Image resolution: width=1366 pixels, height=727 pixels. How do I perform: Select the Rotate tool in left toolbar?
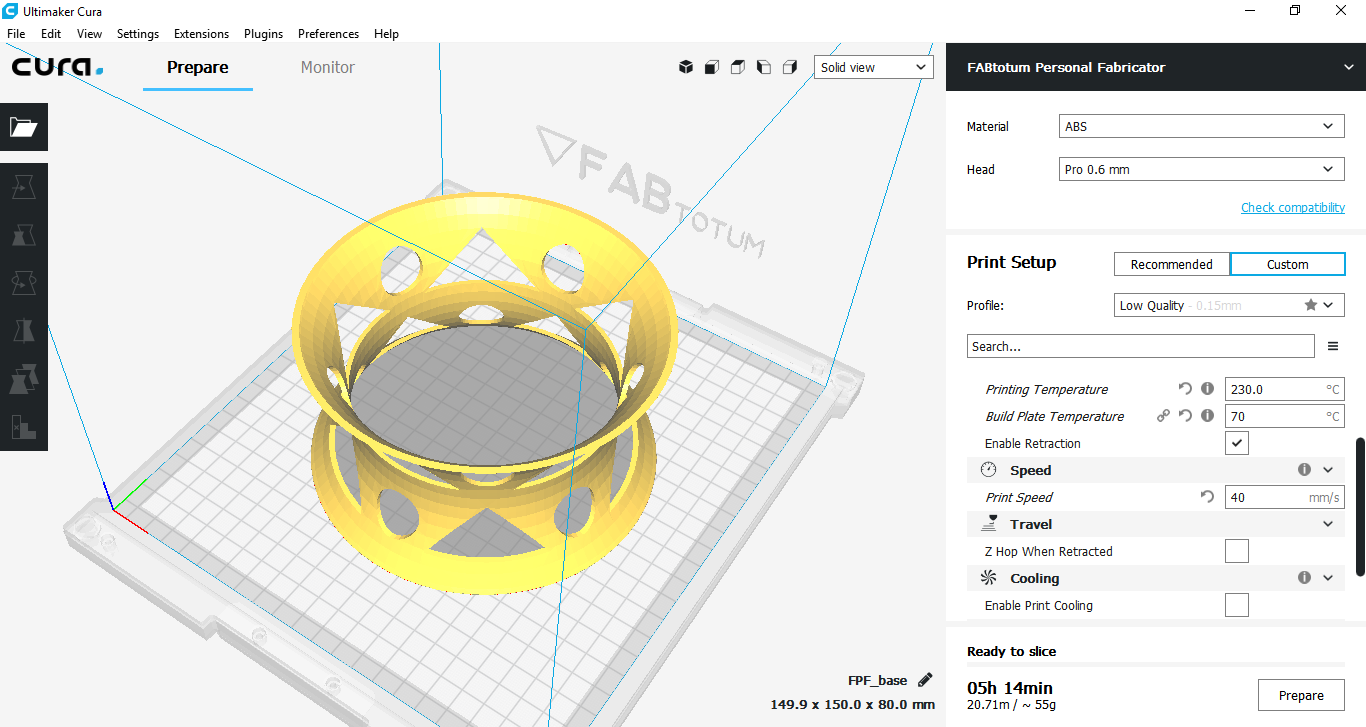(x=24, y=283)
